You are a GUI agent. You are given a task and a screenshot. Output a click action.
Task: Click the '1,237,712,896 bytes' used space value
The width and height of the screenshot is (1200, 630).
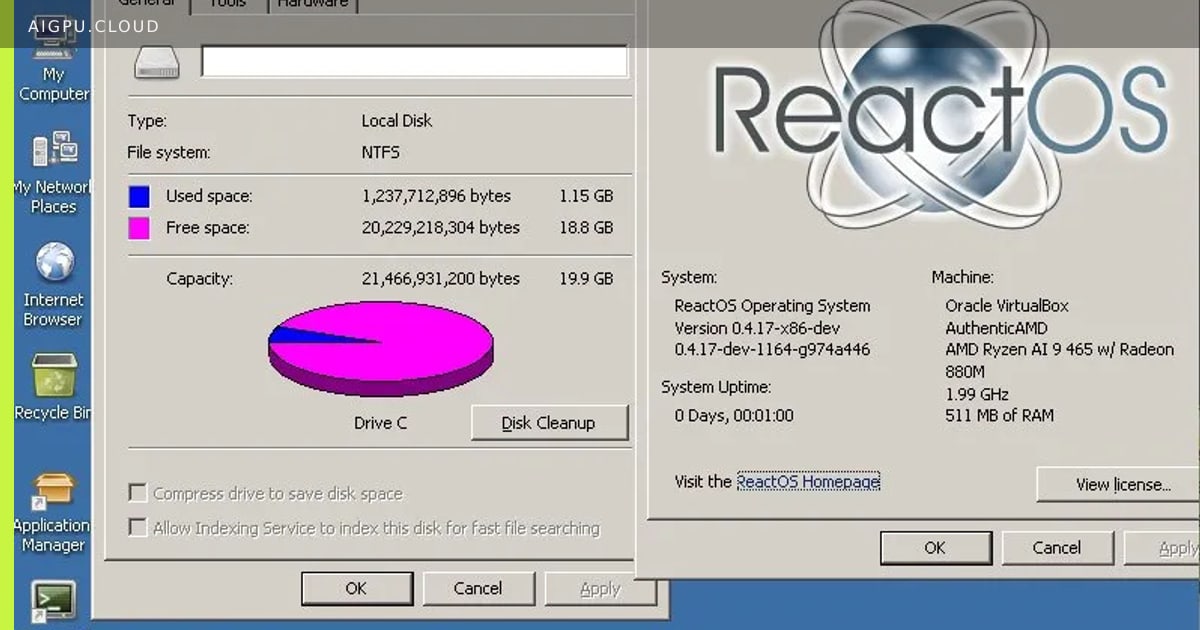click(436, 196)
